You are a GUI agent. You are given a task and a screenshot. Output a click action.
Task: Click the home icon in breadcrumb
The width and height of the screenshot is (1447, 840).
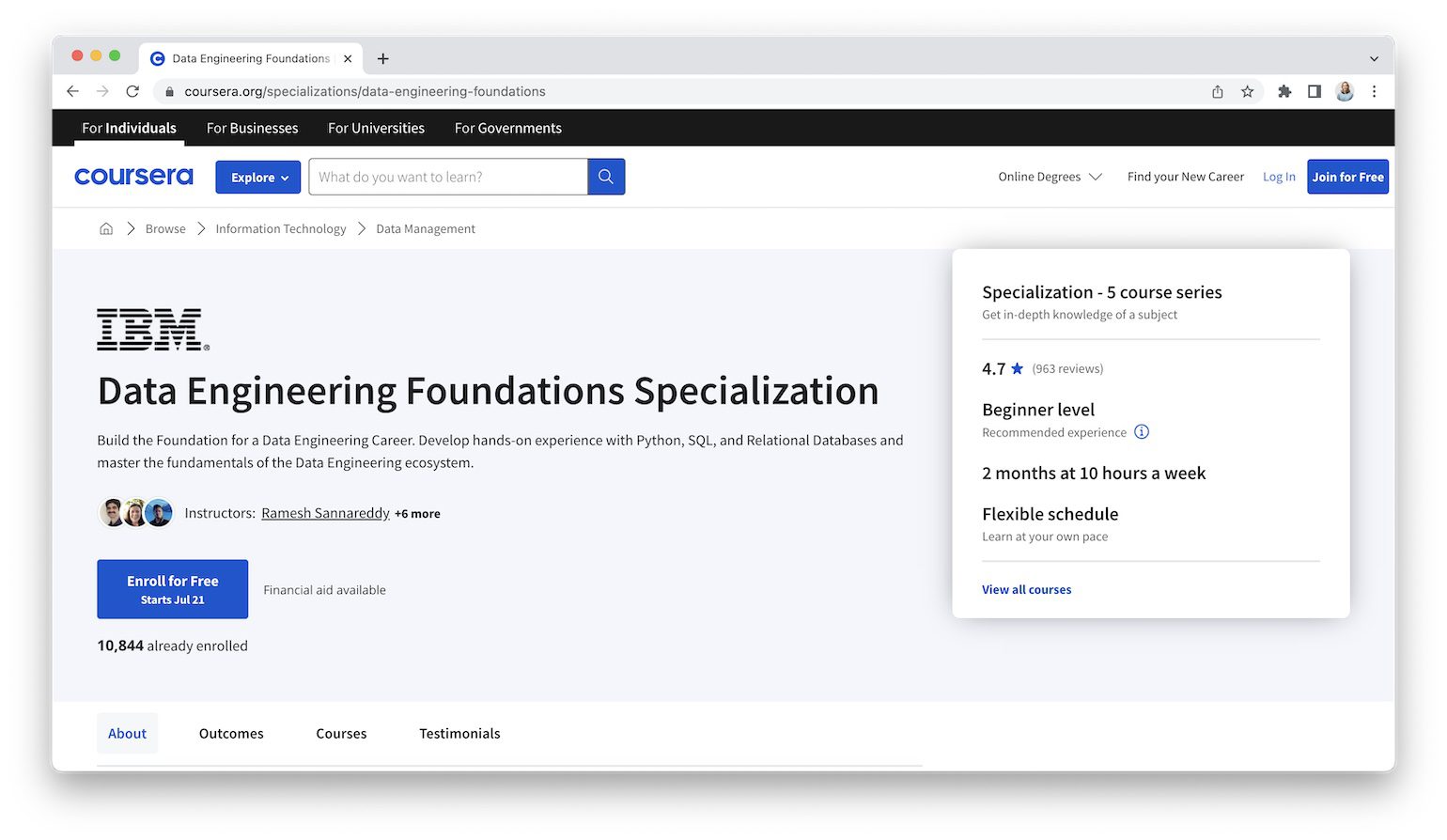click(x=106, y=229)
